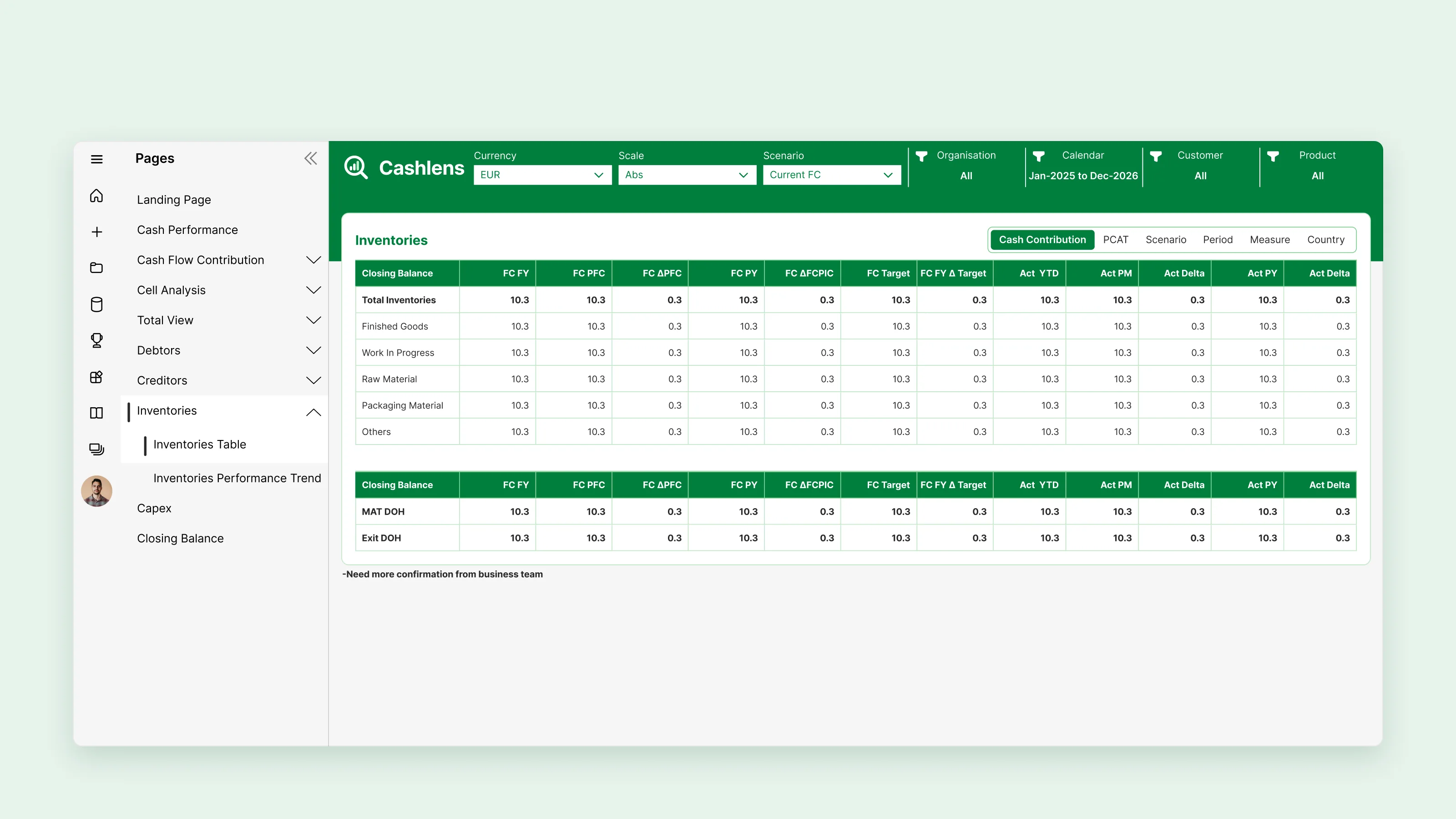Switch to the Period tab
This screenshot has height=819, width=1456.
pos(1218,240)
